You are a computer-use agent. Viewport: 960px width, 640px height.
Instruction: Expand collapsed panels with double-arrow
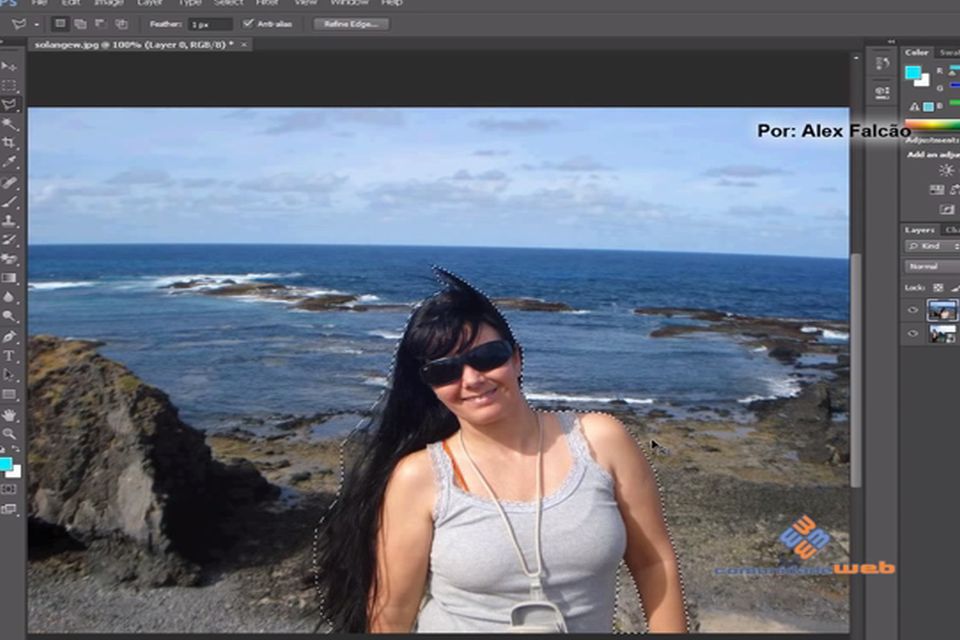coord(891,42)
